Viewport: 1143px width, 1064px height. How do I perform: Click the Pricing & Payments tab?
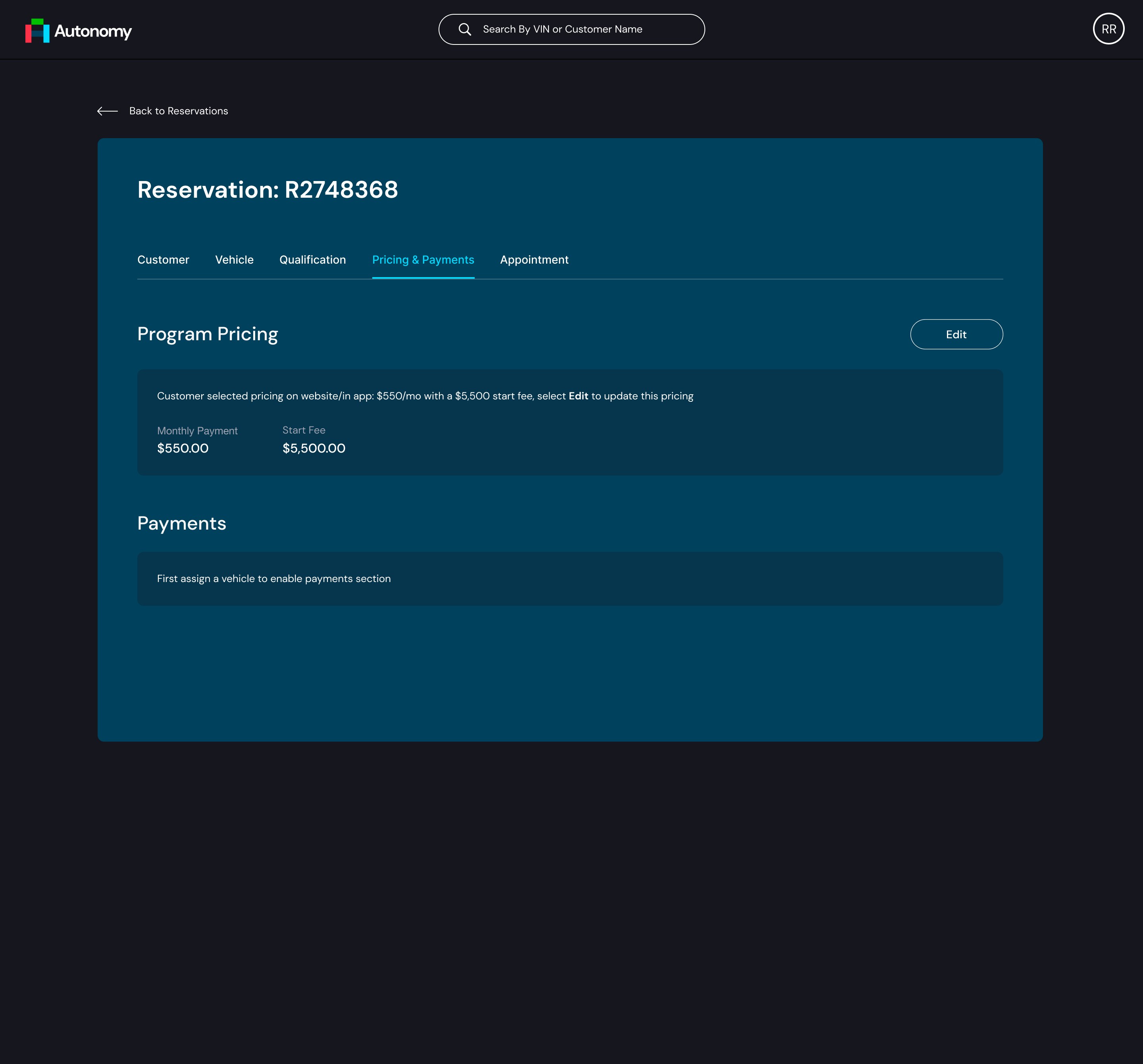pos(423,260)
